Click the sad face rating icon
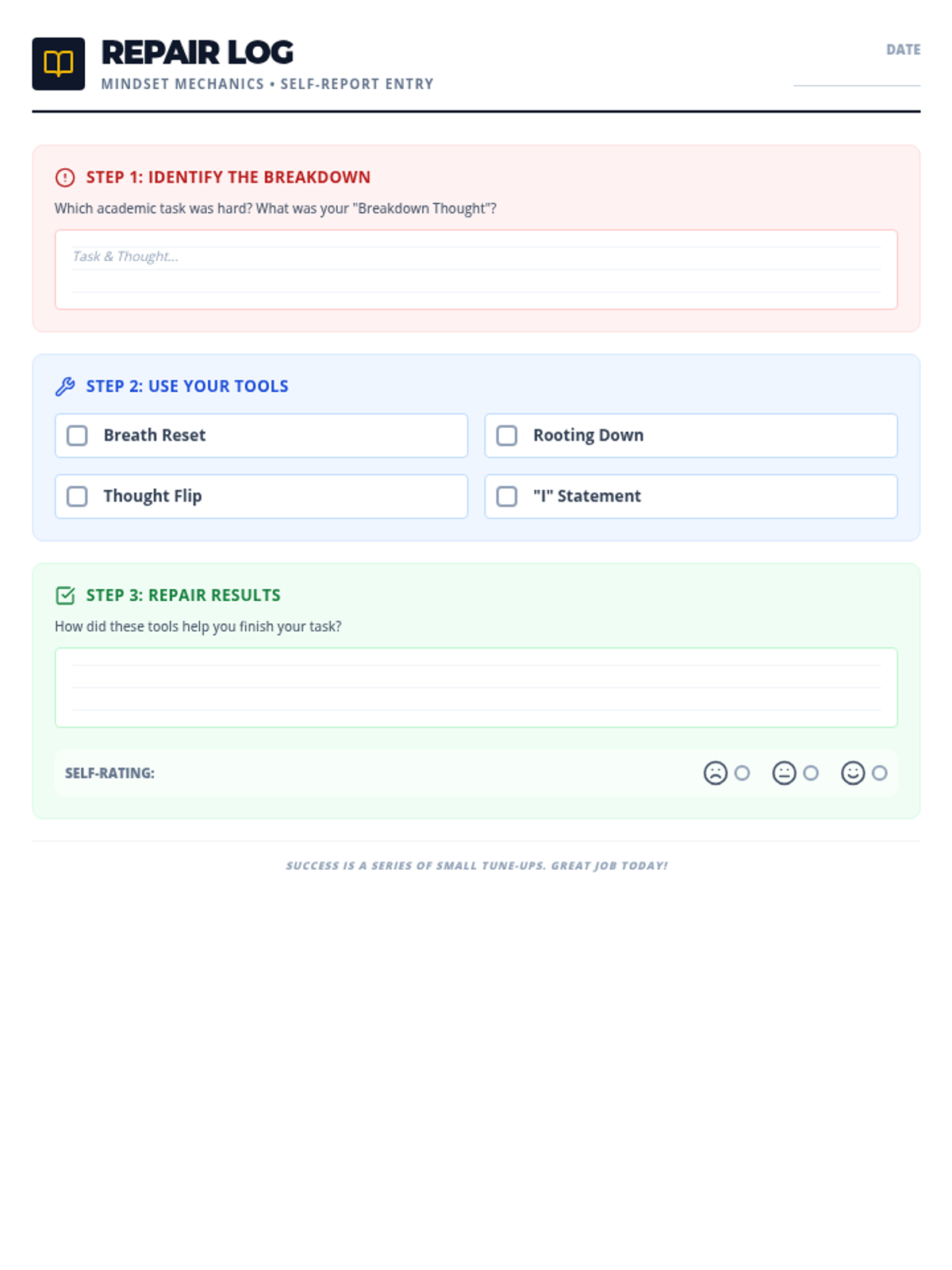 [715, 773]
